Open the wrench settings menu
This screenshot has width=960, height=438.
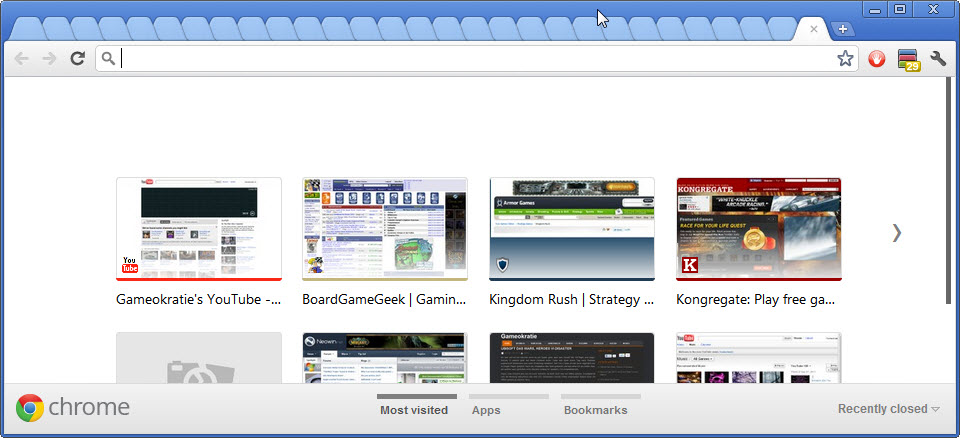[938, 59]
